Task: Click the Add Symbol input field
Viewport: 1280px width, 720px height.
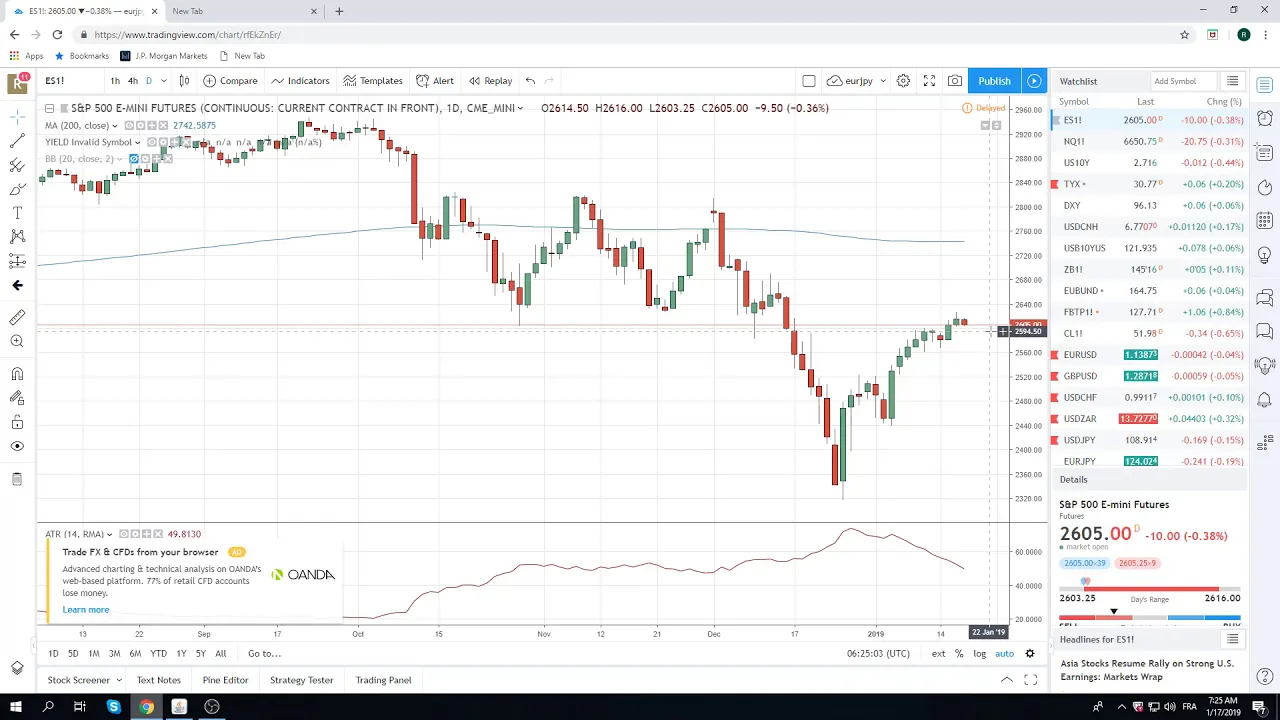Action: click(x=1182, y=81)
